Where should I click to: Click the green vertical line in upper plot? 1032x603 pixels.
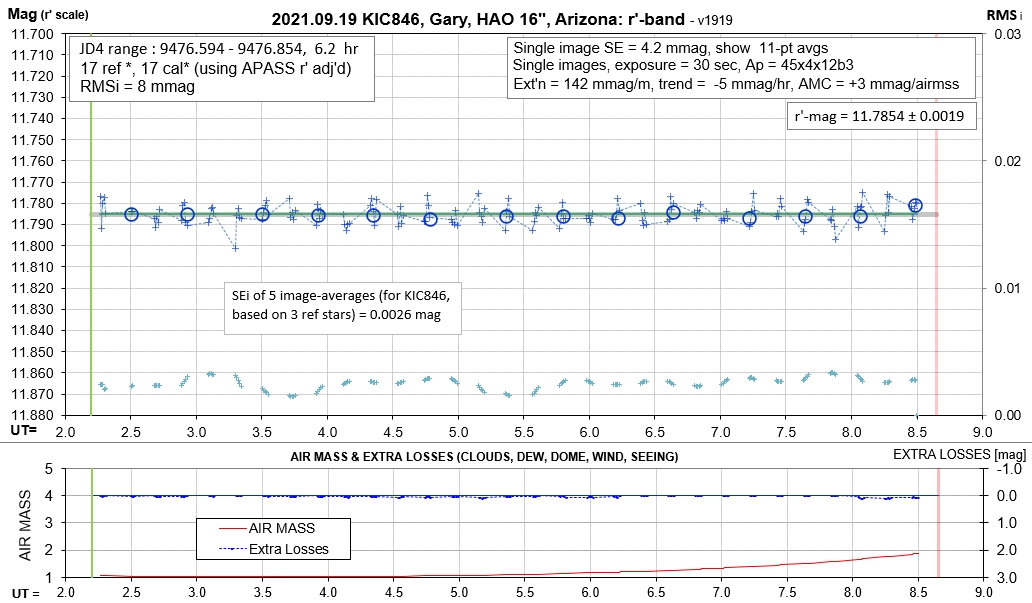91,300
